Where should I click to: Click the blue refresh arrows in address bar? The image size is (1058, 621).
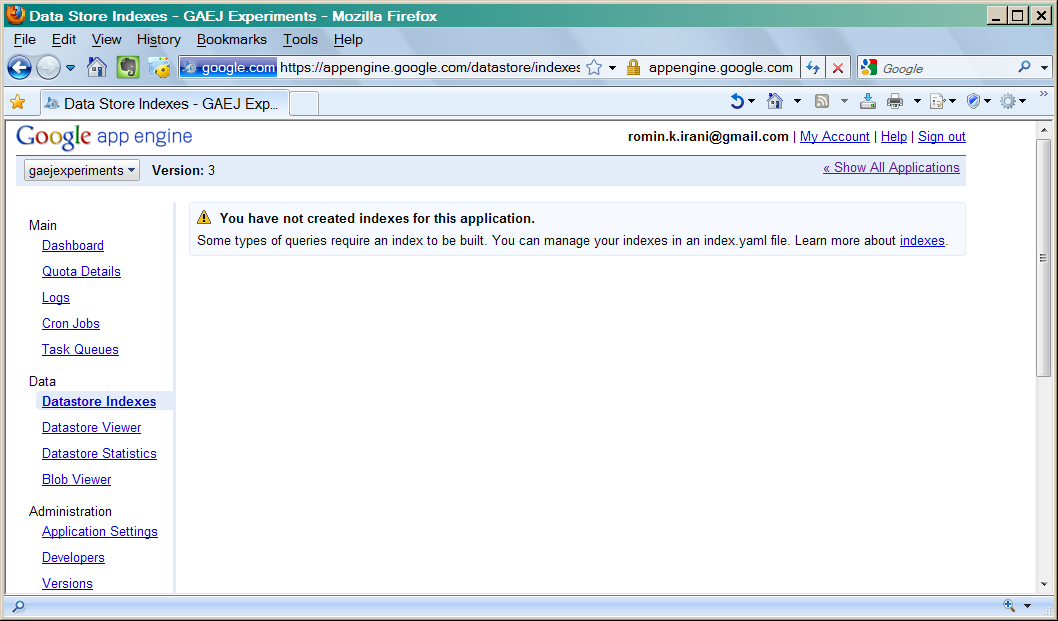[x=813, y=68]
